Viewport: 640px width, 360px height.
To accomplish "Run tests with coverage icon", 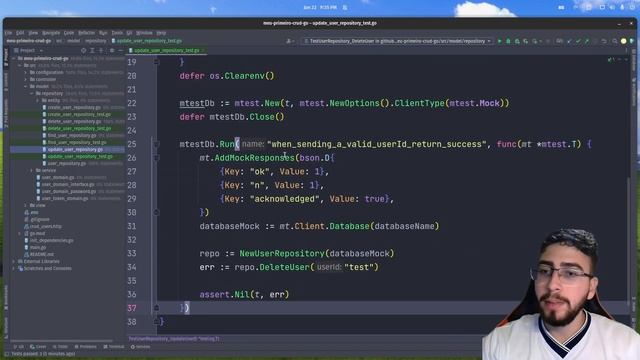I will point(517,41).
